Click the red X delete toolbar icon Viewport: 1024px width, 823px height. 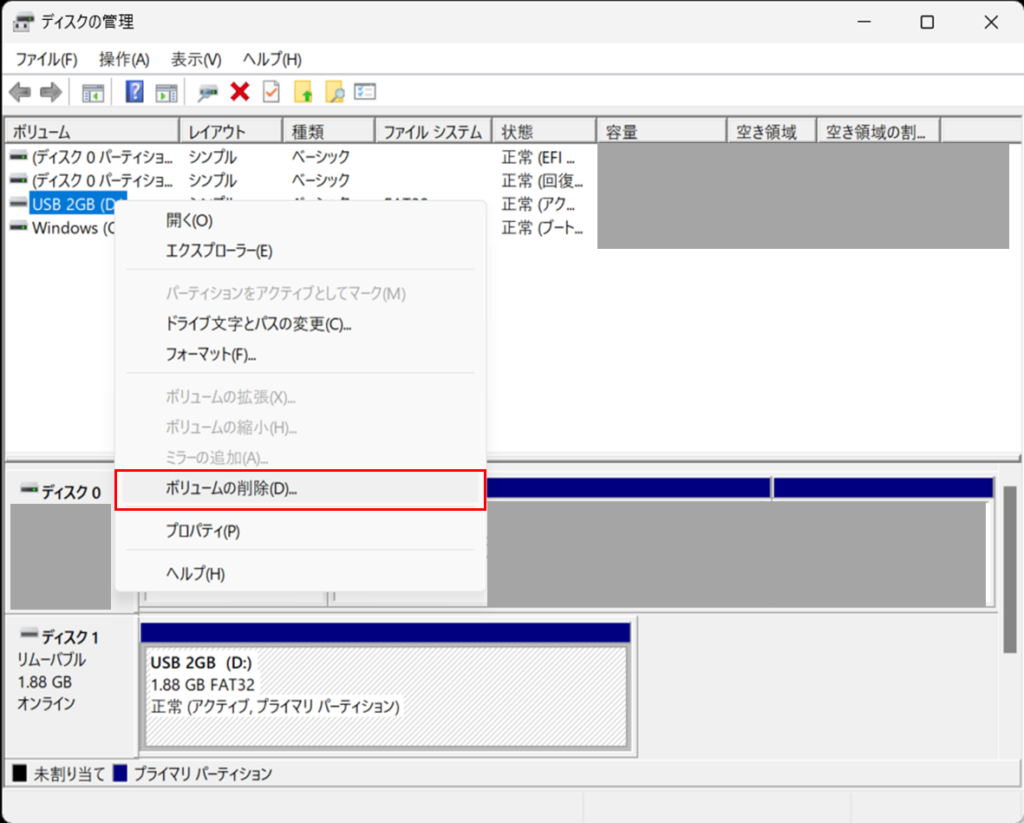point(240,91)
